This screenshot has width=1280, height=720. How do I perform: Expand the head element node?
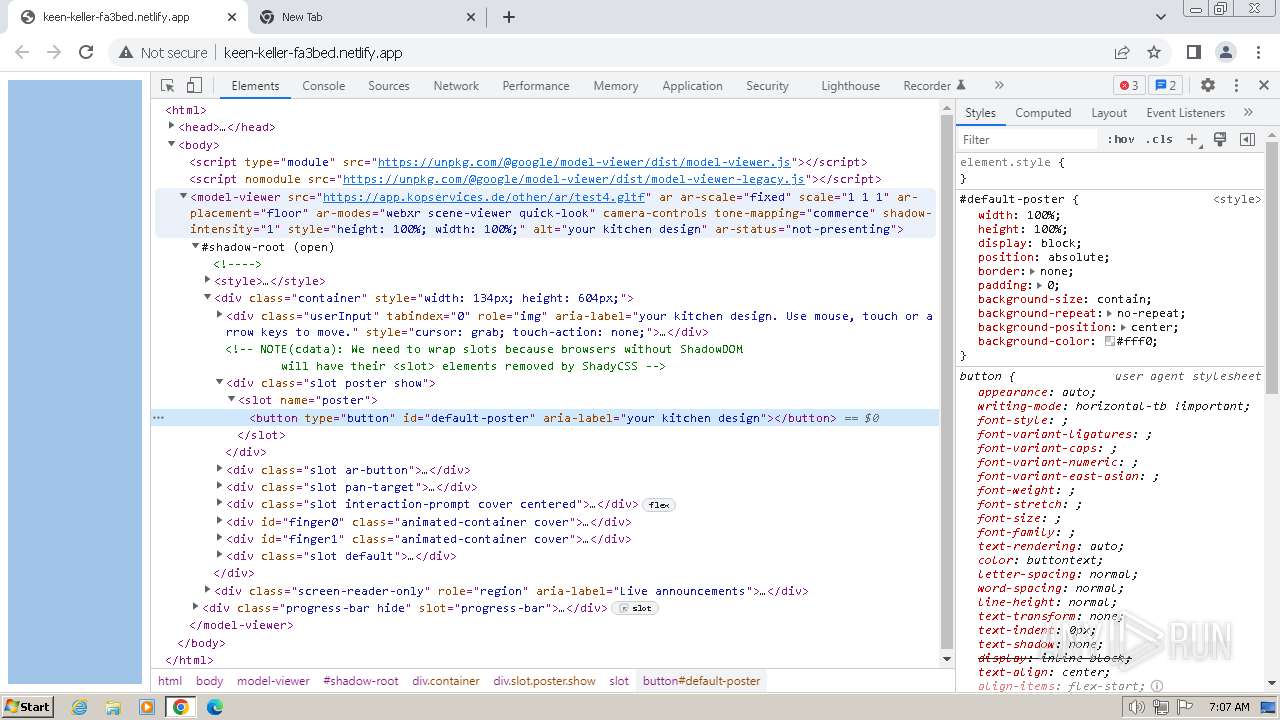click(172, 127)
